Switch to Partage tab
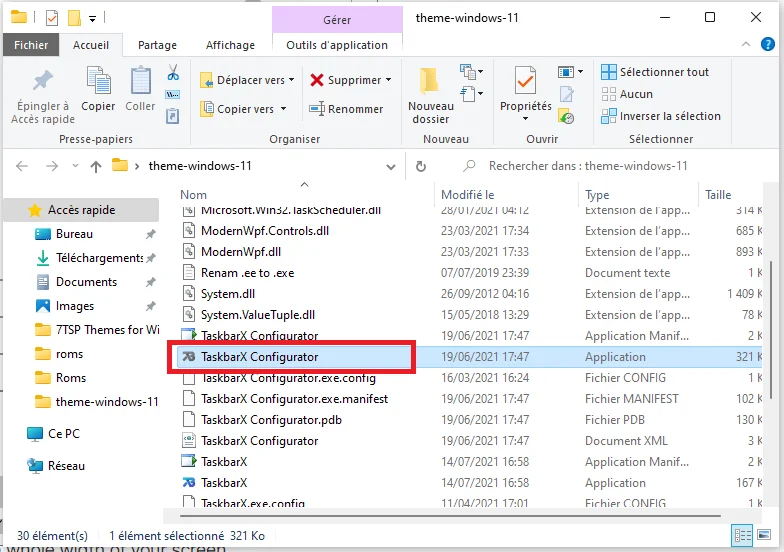This screenshot has width=784, height=552. 158,45
